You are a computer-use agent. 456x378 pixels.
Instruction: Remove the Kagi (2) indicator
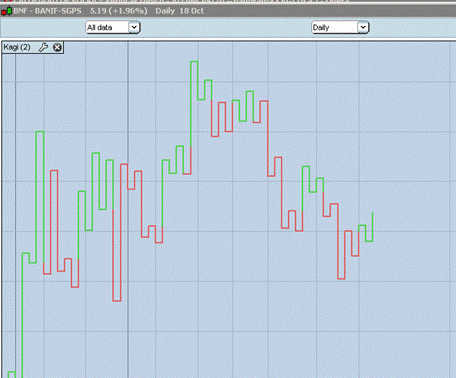click(57, 47)
